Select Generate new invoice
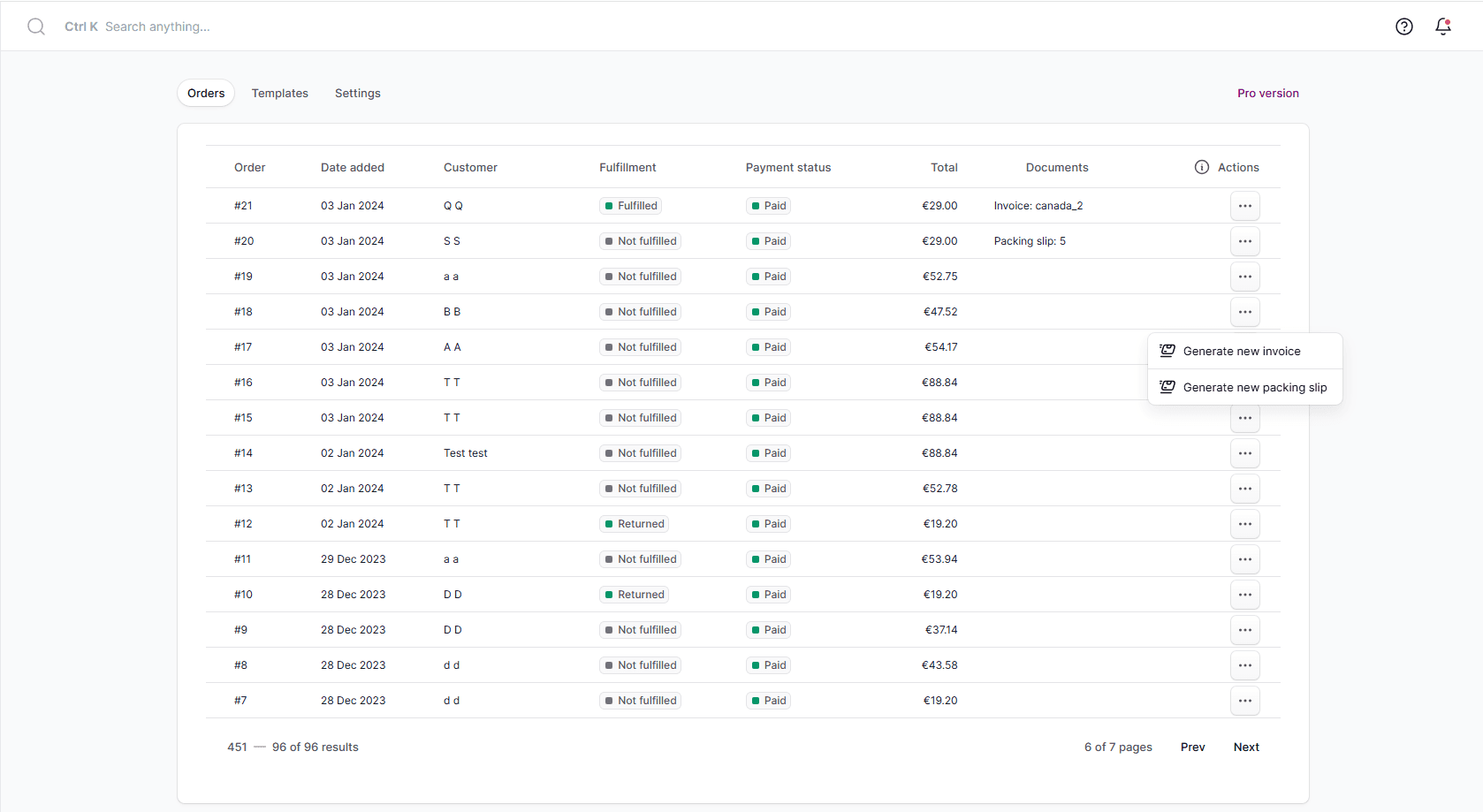This screenshot has width=1483, height=812. tap(1241, 351)
